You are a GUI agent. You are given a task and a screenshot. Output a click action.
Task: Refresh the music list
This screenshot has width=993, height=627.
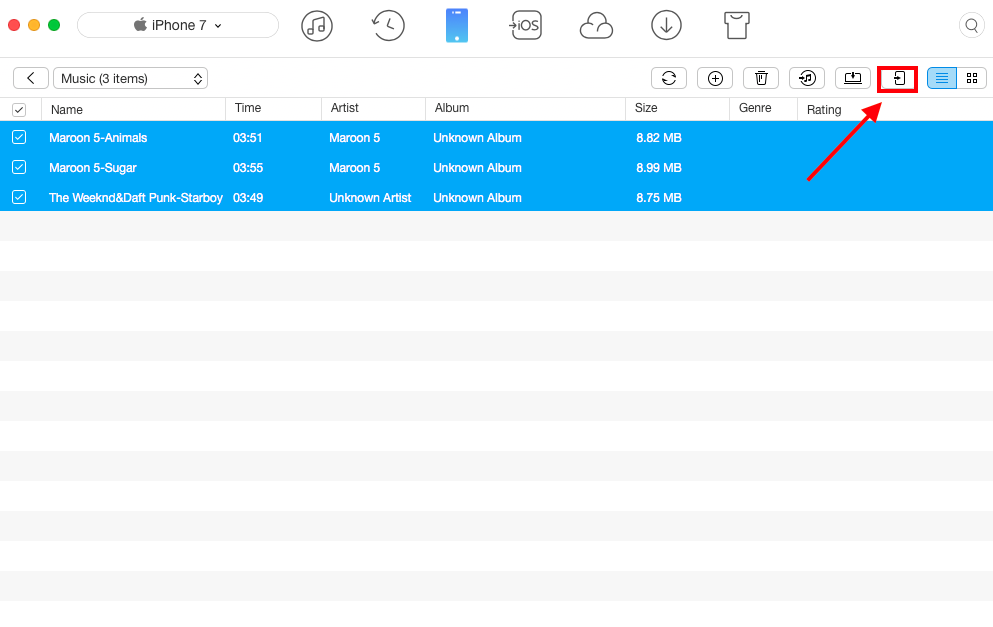tap(669, 78)
